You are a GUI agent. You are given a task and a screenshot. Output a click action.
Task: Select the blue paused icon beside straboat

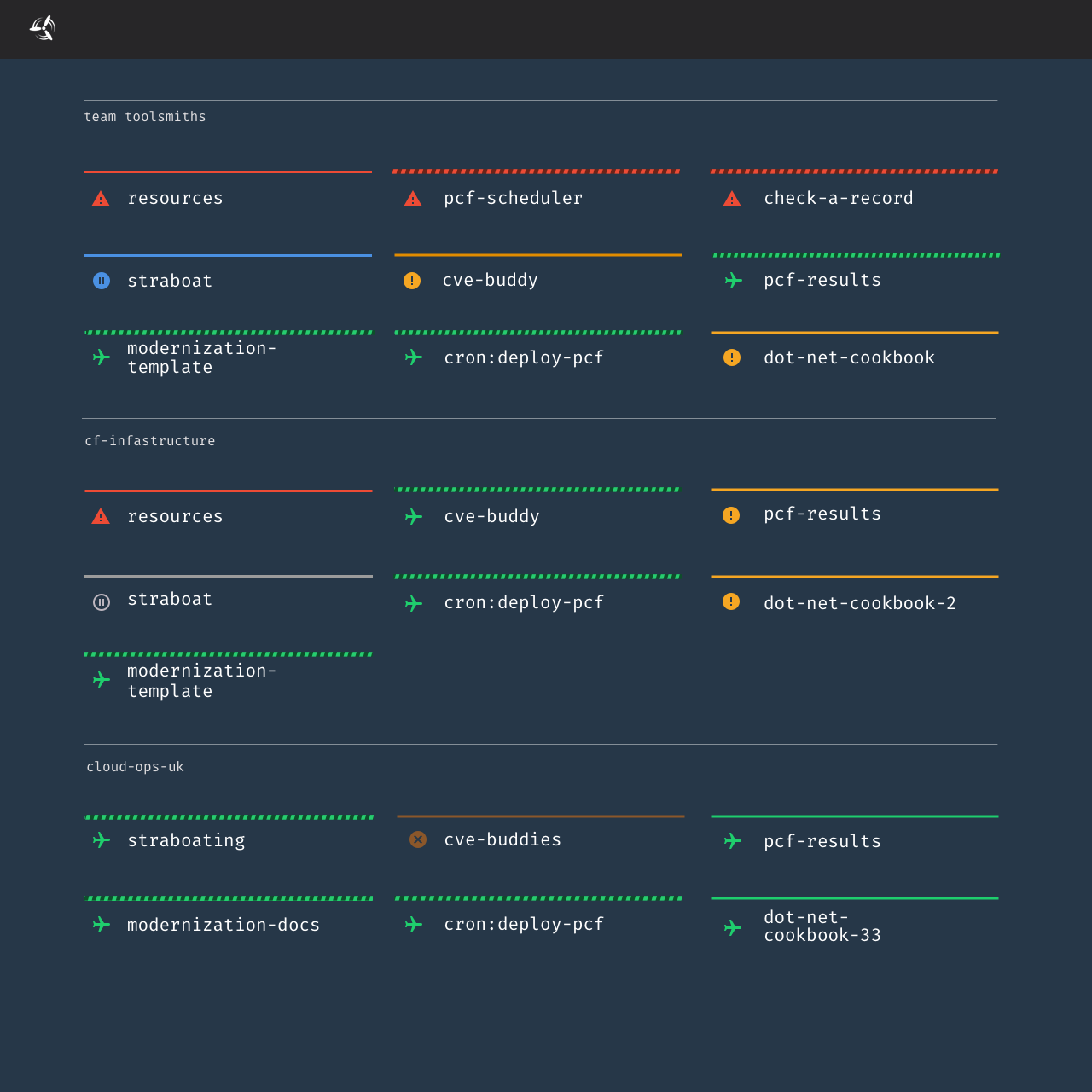102,281
